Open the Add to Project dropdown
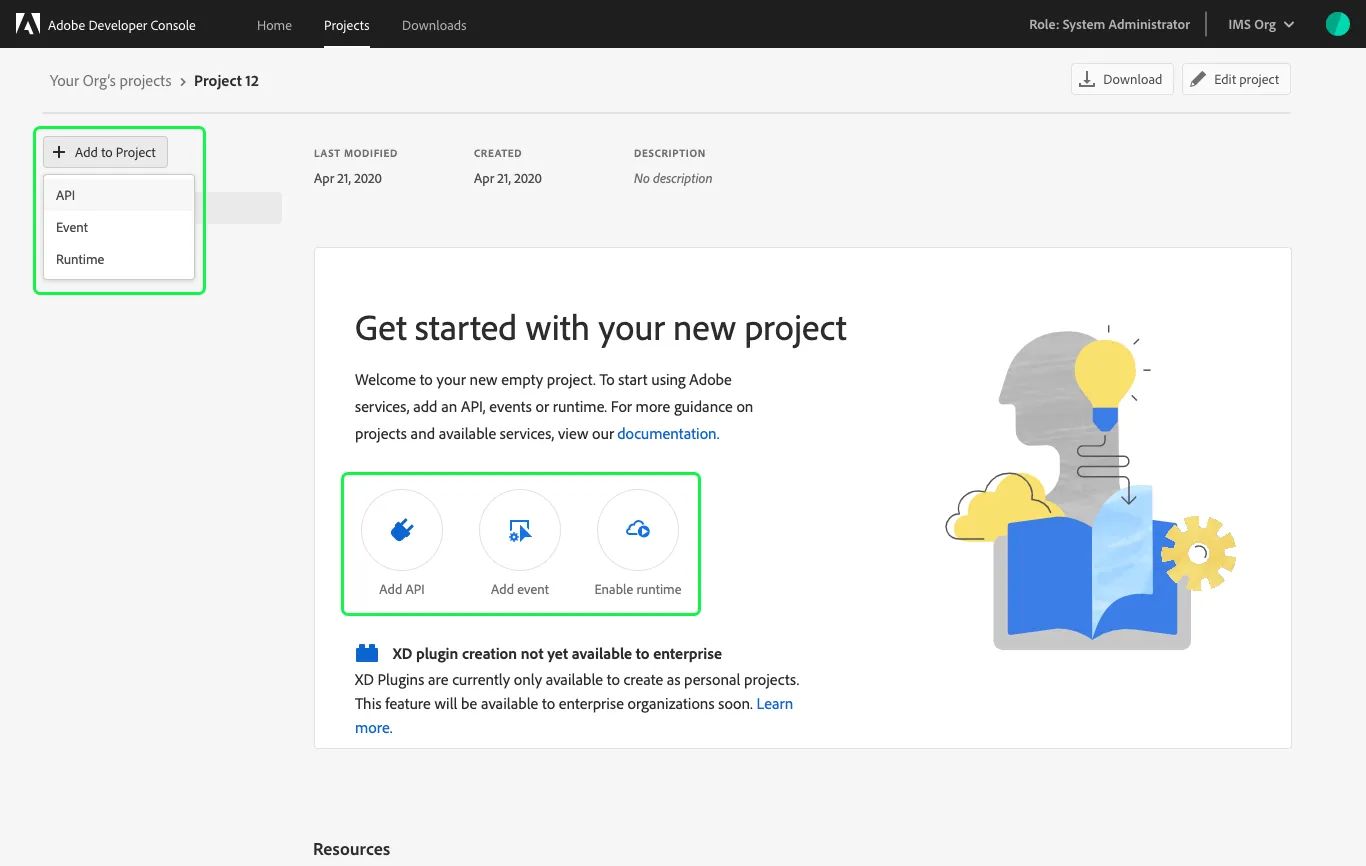The image size is (1366, 866). tap(105, 152)
